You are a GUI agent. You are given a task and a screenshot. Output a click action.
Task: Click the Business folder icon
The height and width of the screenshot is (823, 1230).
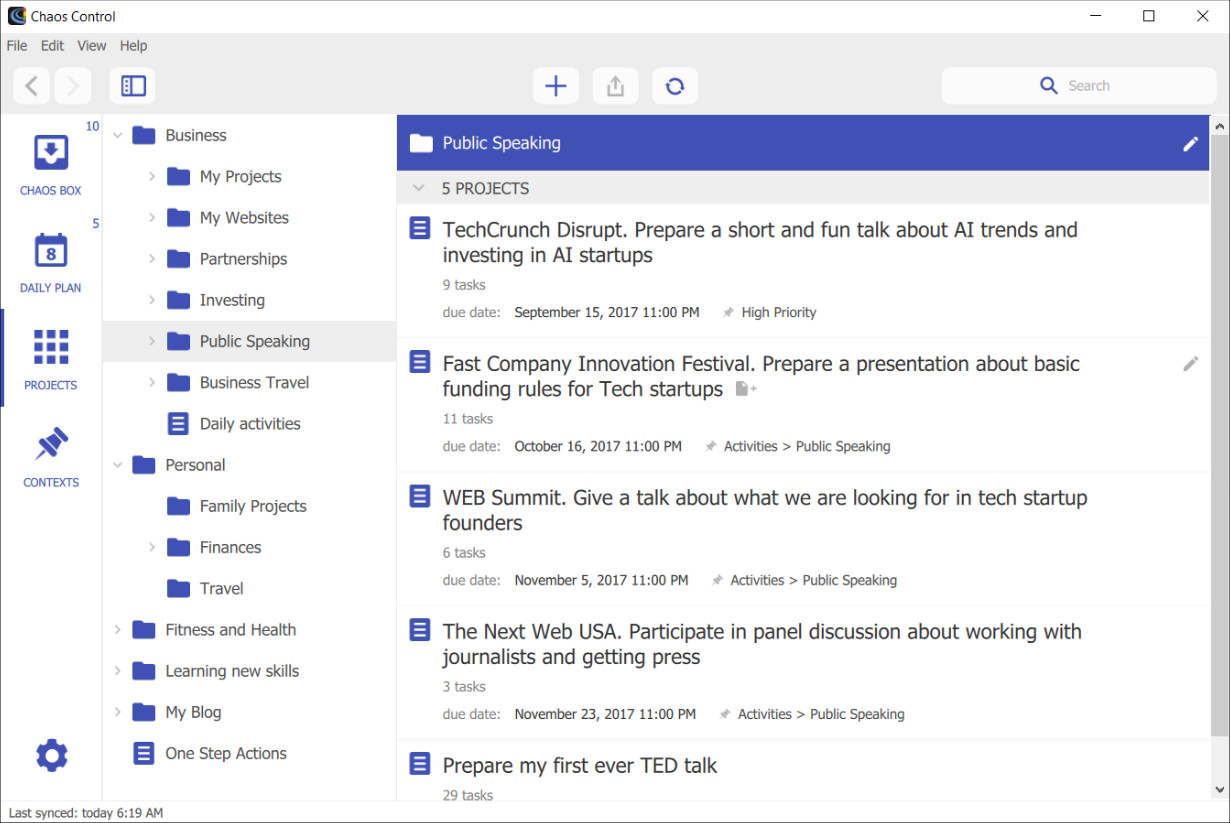pos(144,135)
